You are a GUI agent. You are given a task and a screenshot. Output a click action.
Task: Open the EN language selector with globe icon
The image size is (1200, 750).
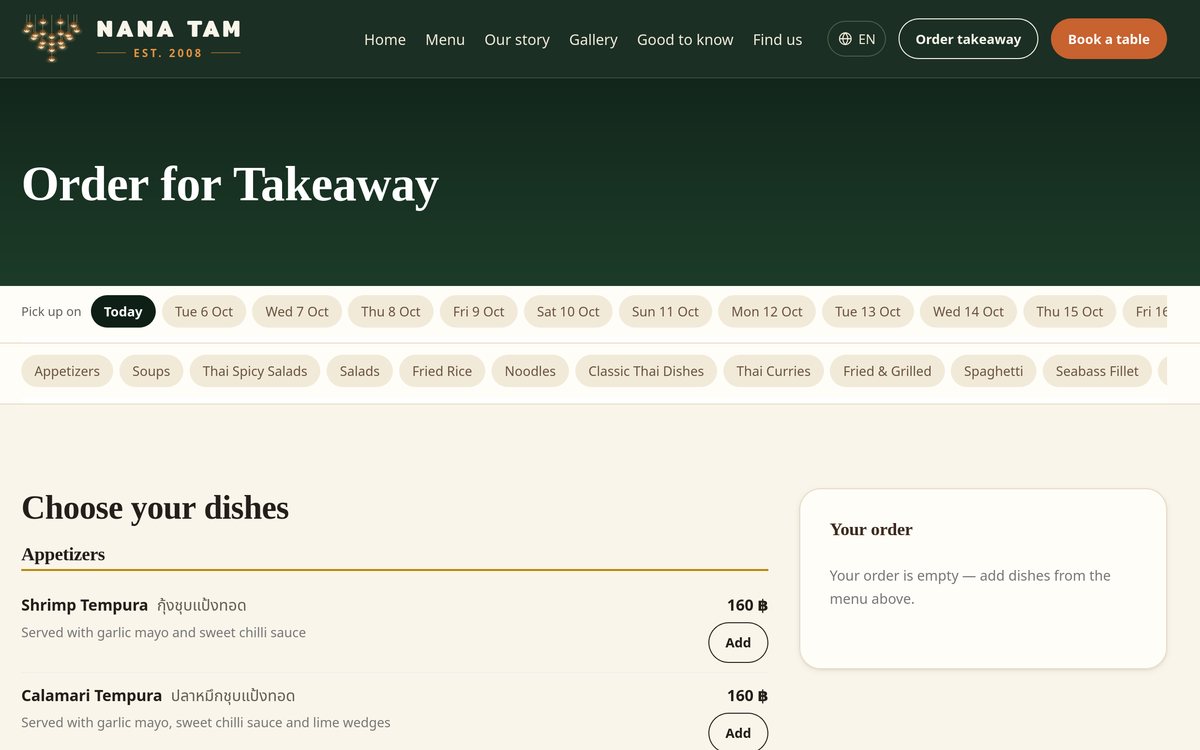pyautogui.click(x=856, y=39)
